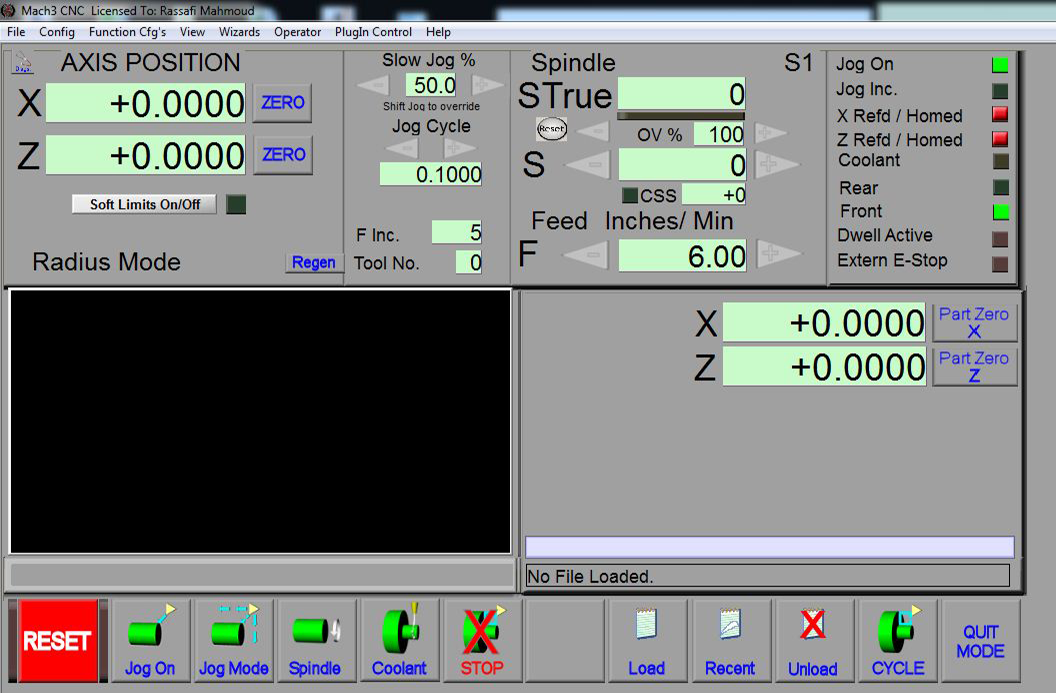Screen dimensions: 1056x693
Task: Open the Config menu
Action: pos(57,32)
